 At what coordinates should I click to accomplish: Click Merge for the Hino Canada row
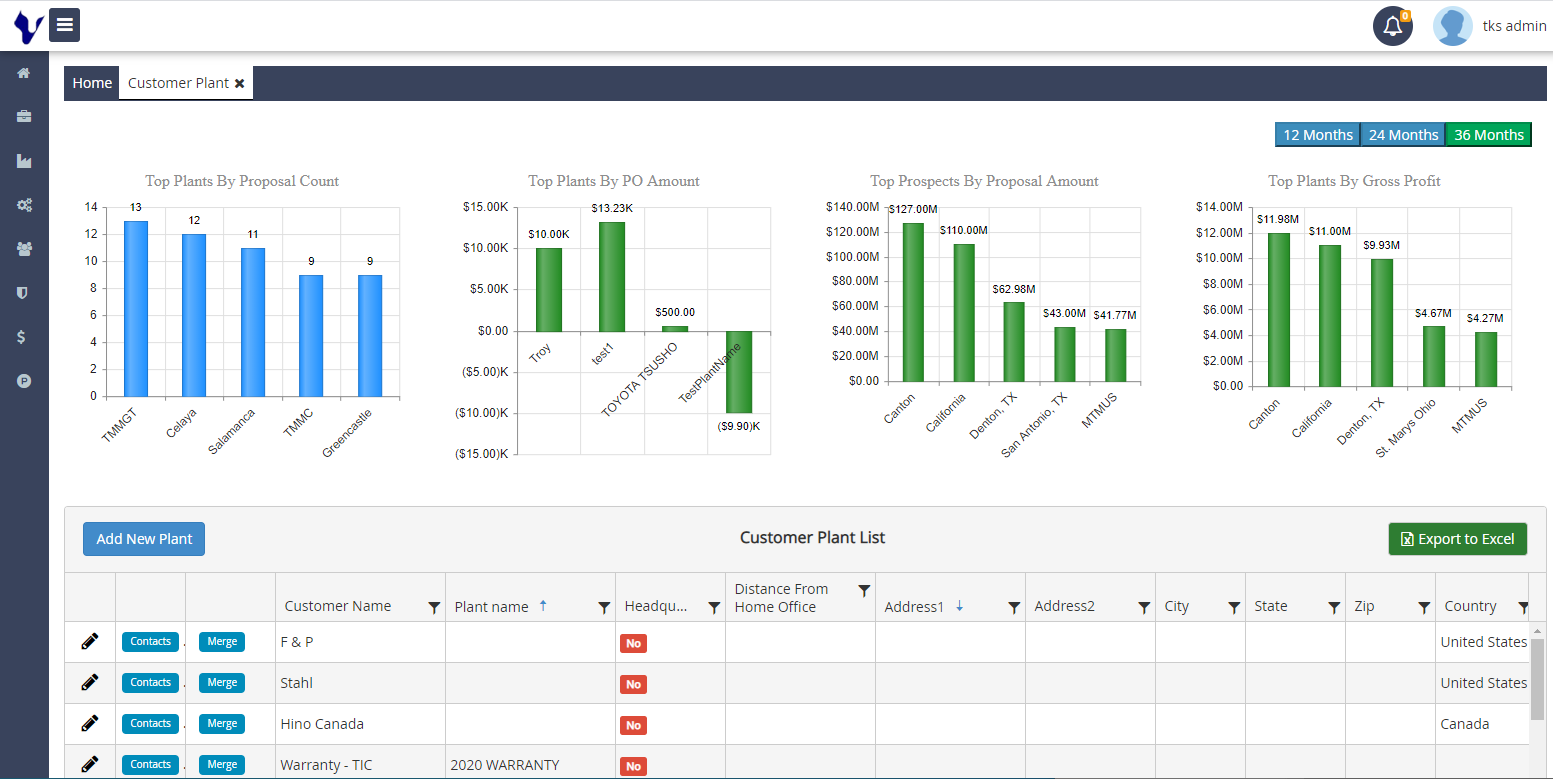pos(222,723)
